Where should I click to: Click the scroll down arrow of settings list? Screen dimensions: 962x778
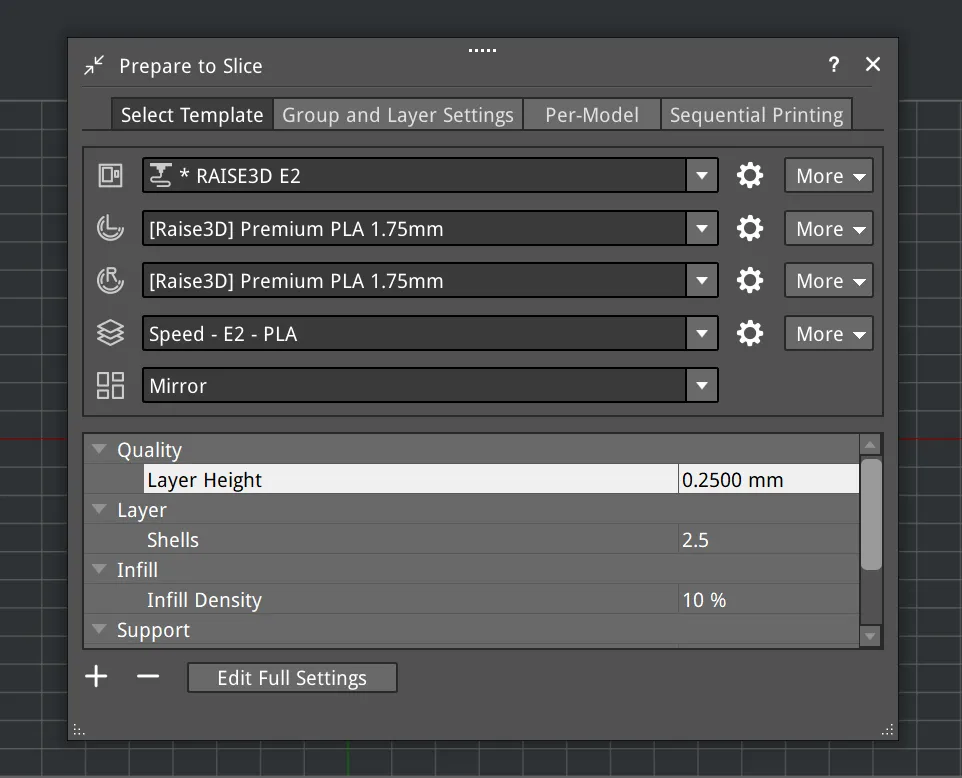point(871,636)
